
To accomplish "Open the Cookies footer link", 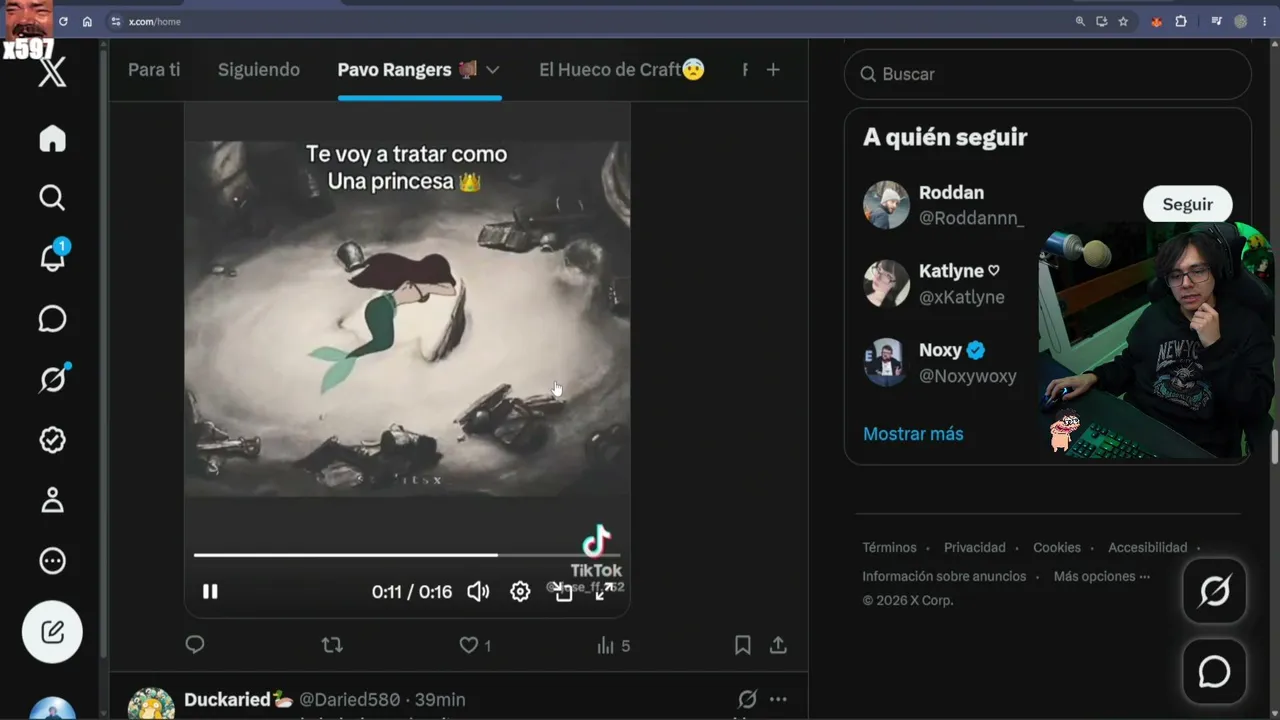I will (x=1057, y=547).
